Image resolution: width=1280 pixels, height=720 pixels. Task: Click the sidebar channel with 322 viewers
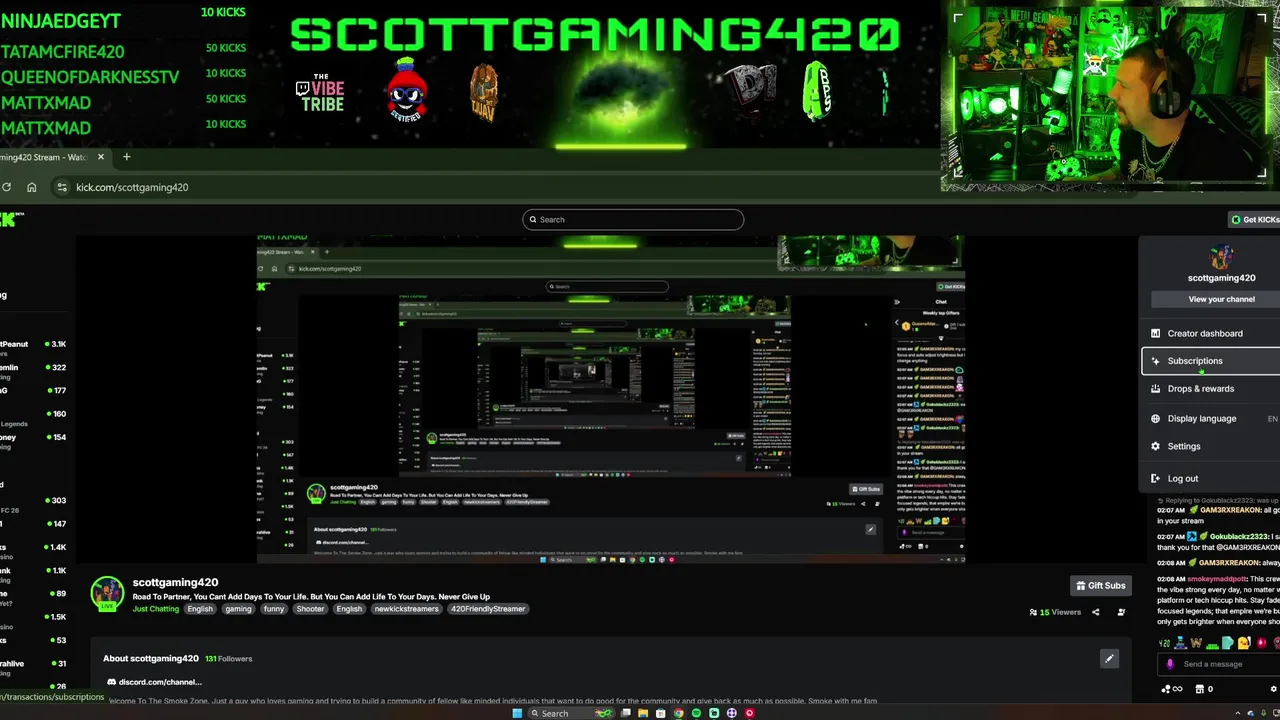(34, 370)
